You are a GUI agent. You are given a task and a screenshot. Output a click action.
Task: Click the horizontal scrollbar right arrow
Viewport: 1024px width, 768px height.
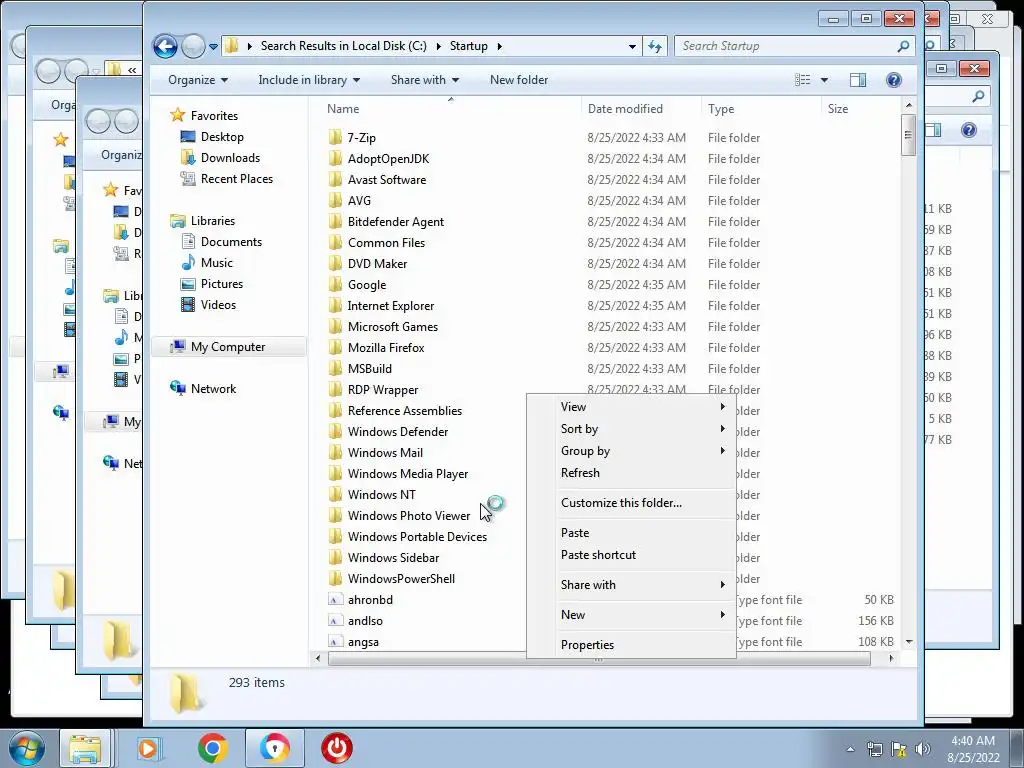coord(891,658)
